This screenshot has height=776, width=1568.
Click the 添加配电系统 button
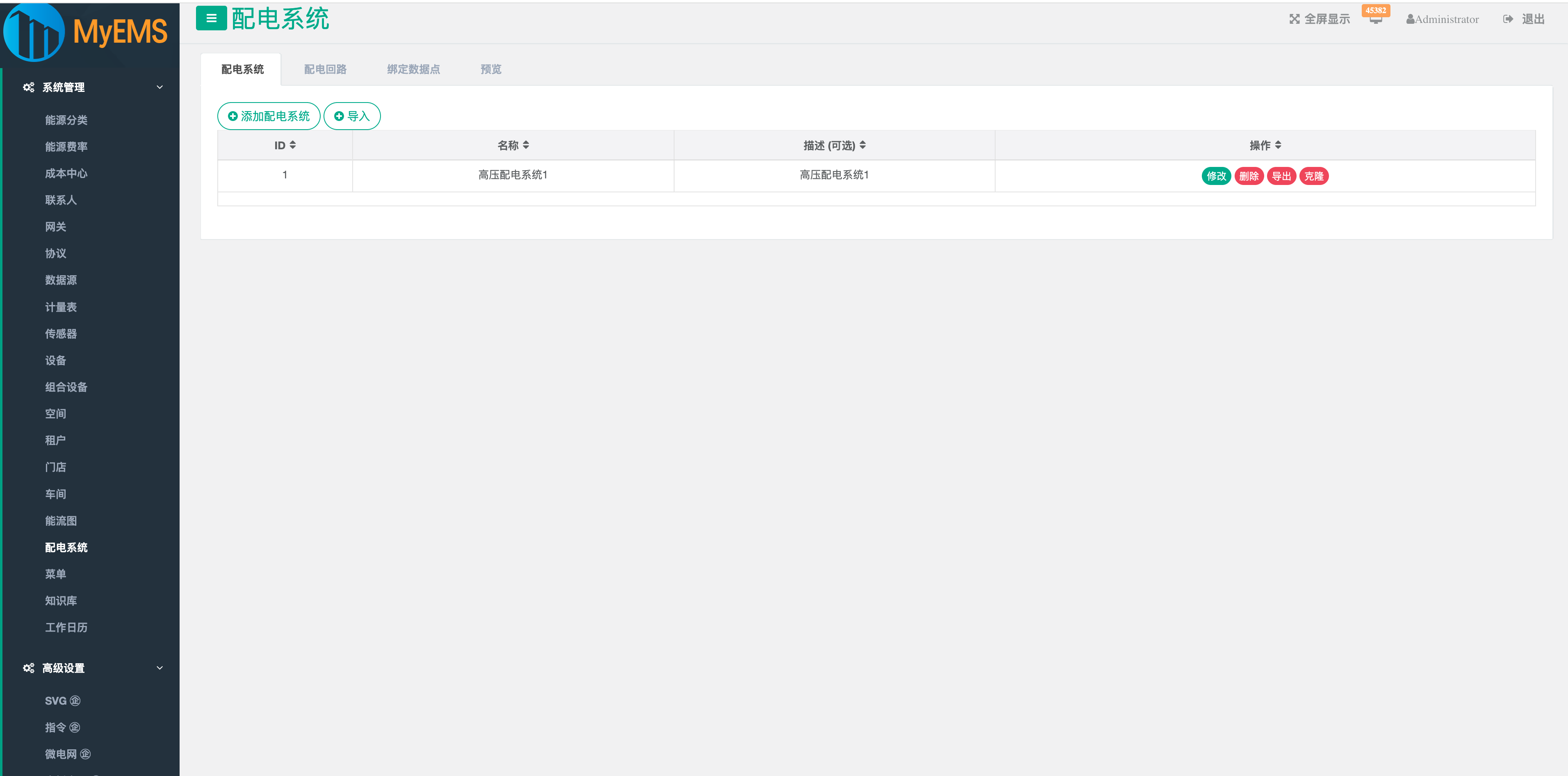269,116
